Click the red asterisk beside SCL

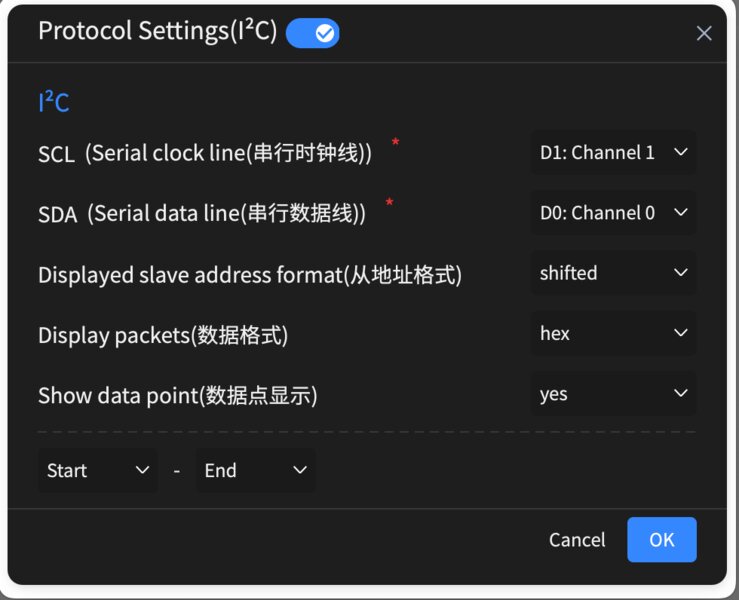[x=396, y=144]
